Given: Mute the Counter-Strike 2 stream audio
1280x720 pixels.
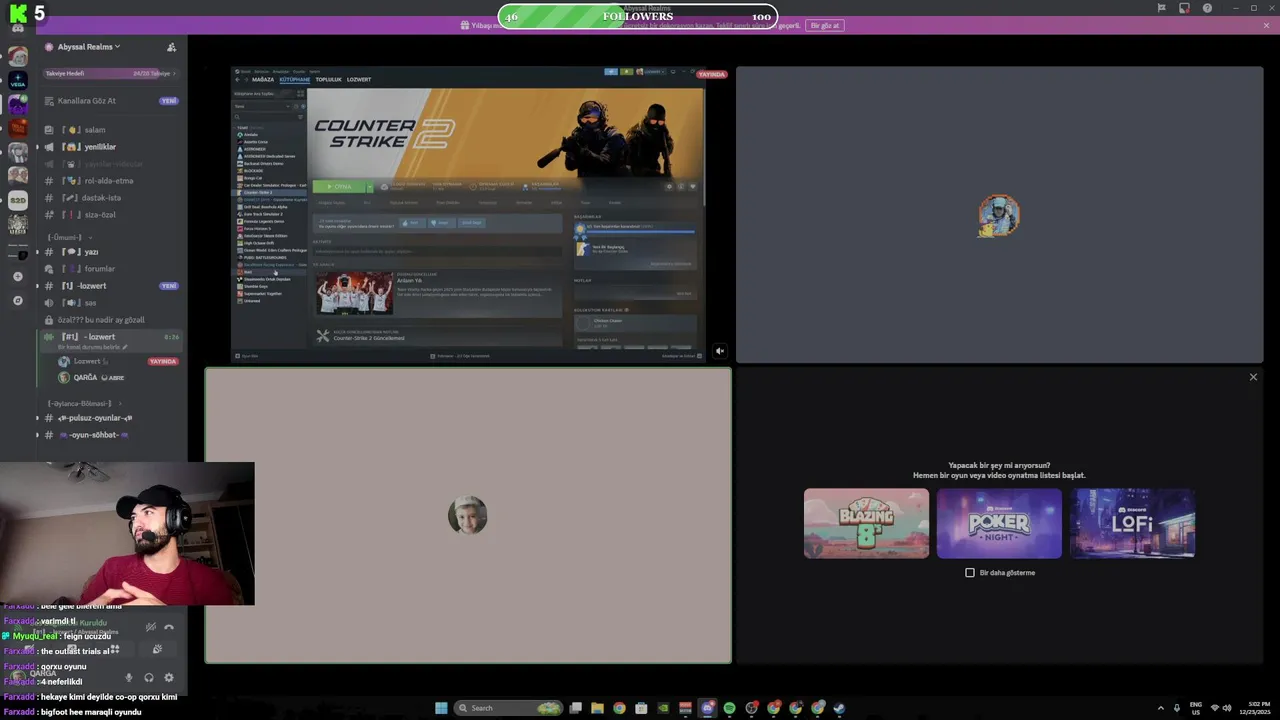Looking at the screenshot, I should pyautogui.click(x=719, y=351).
